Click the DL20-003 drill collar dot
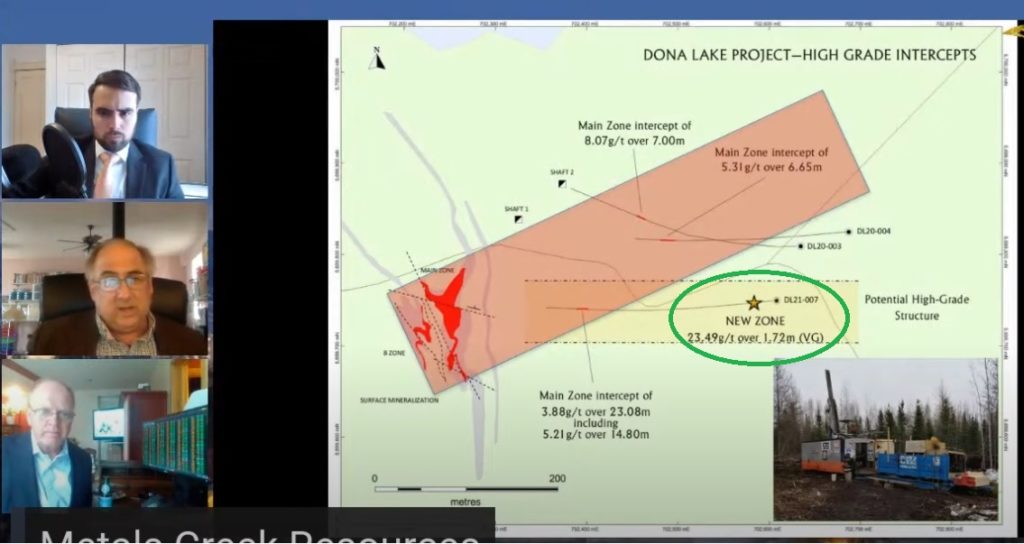1024x544 pixels. point(801,246)
